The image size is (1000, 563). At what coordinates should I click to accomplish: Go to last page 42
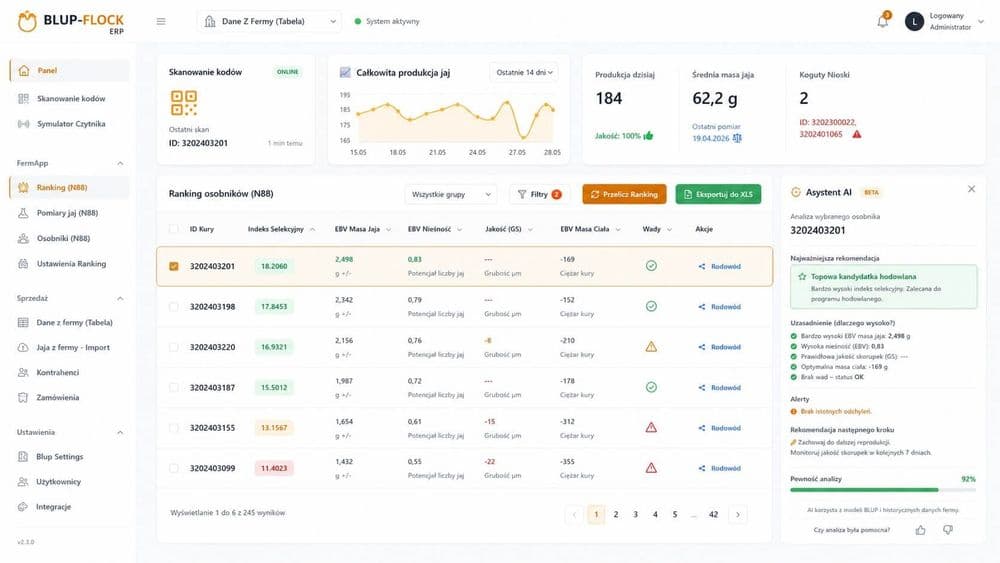coord(714,515)
